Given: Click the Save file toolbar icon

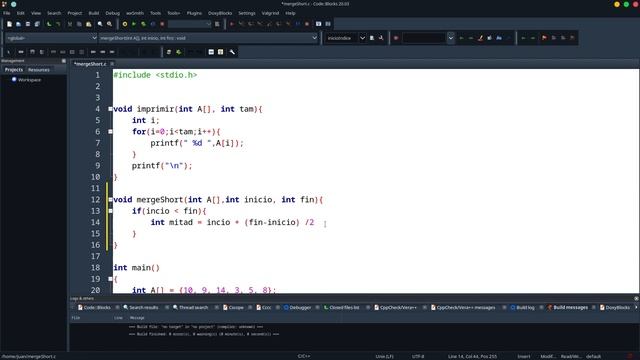Looking at the screenshot, I should point(28,24).
